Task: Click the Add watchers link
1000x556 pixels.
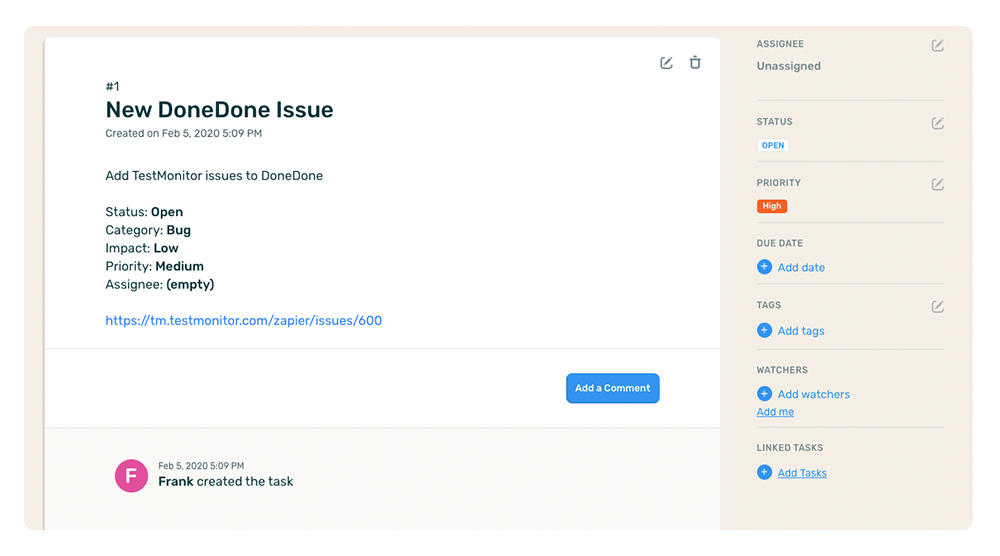Action: (814, 395)
